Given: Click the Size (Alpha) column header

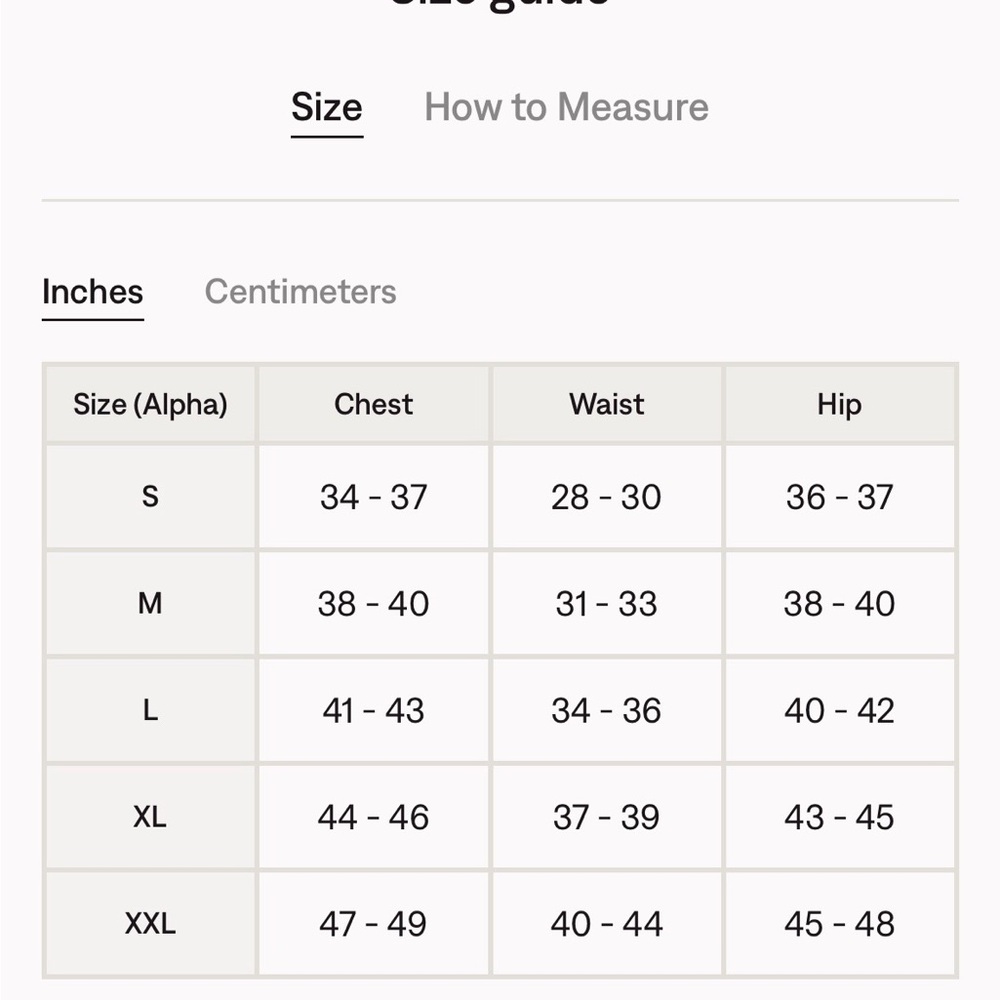Looking at the screenshot, I should (x=151, y=404).
